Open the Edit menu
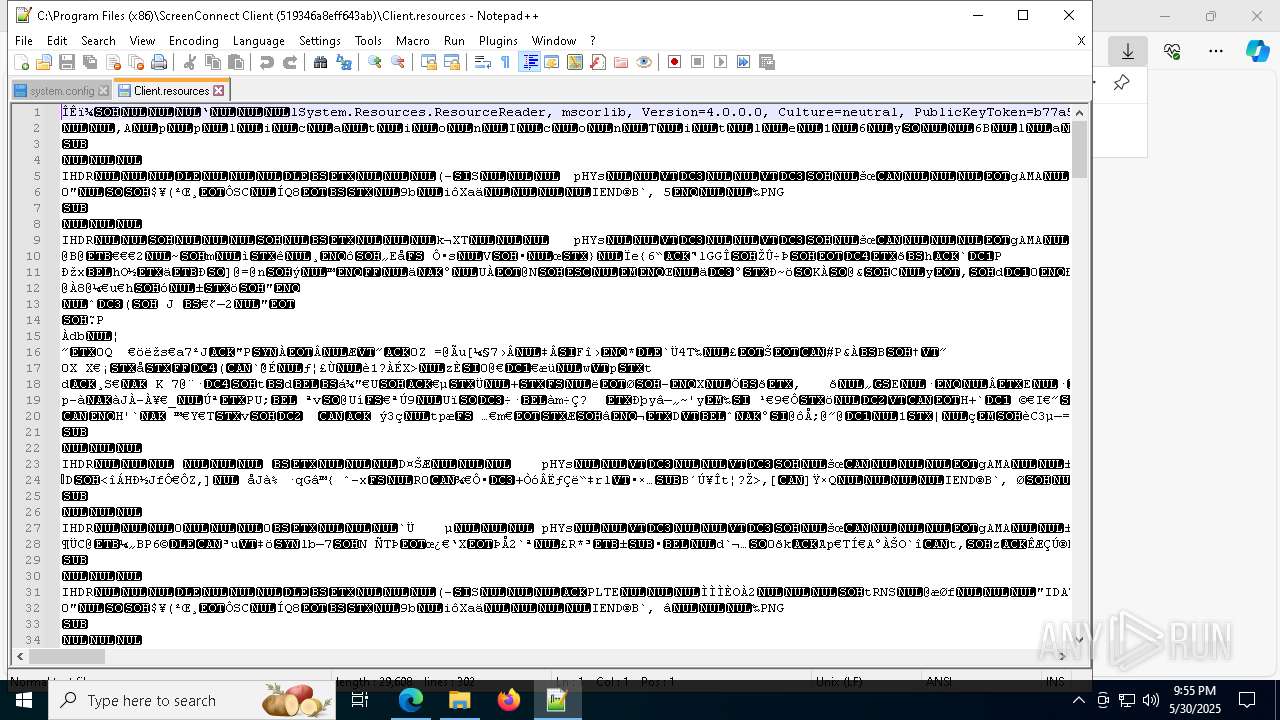The image size is (1280, 720). coord(57,41)
